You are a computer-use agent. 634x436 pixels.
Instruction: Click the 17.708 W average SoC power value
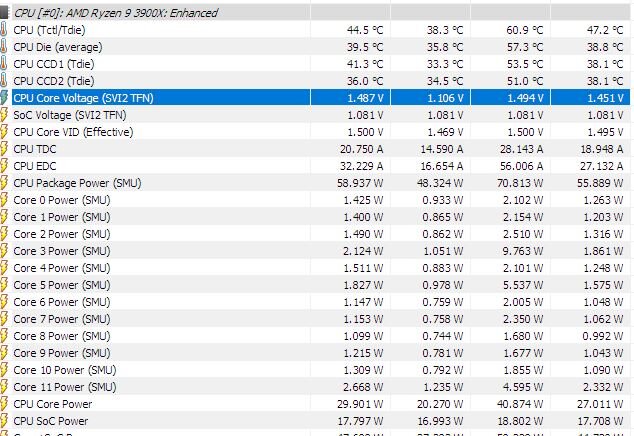(x=600, y=421)
